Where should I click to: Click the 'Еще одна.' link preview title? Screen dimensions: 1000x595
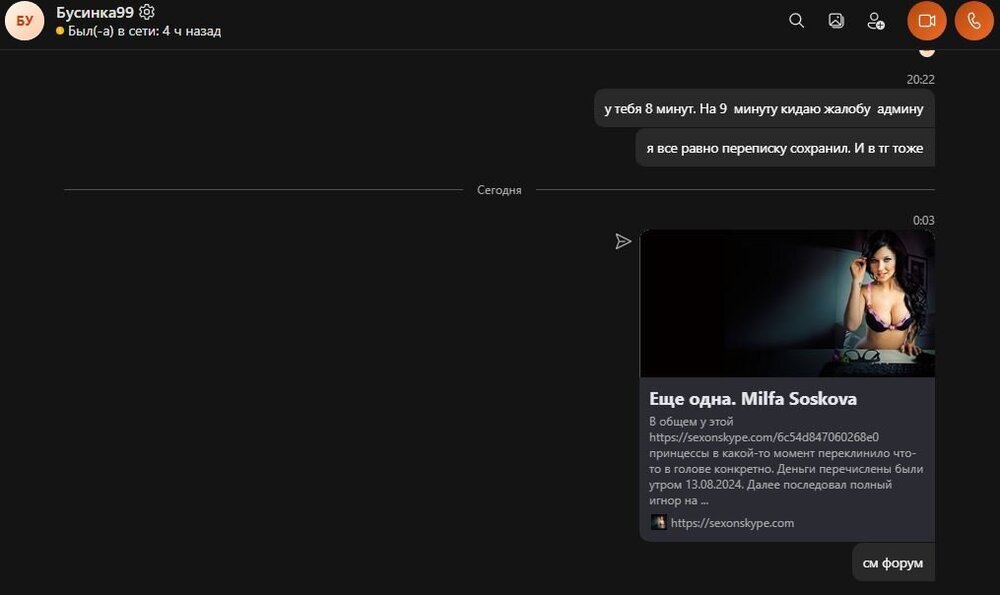point(752,398)
